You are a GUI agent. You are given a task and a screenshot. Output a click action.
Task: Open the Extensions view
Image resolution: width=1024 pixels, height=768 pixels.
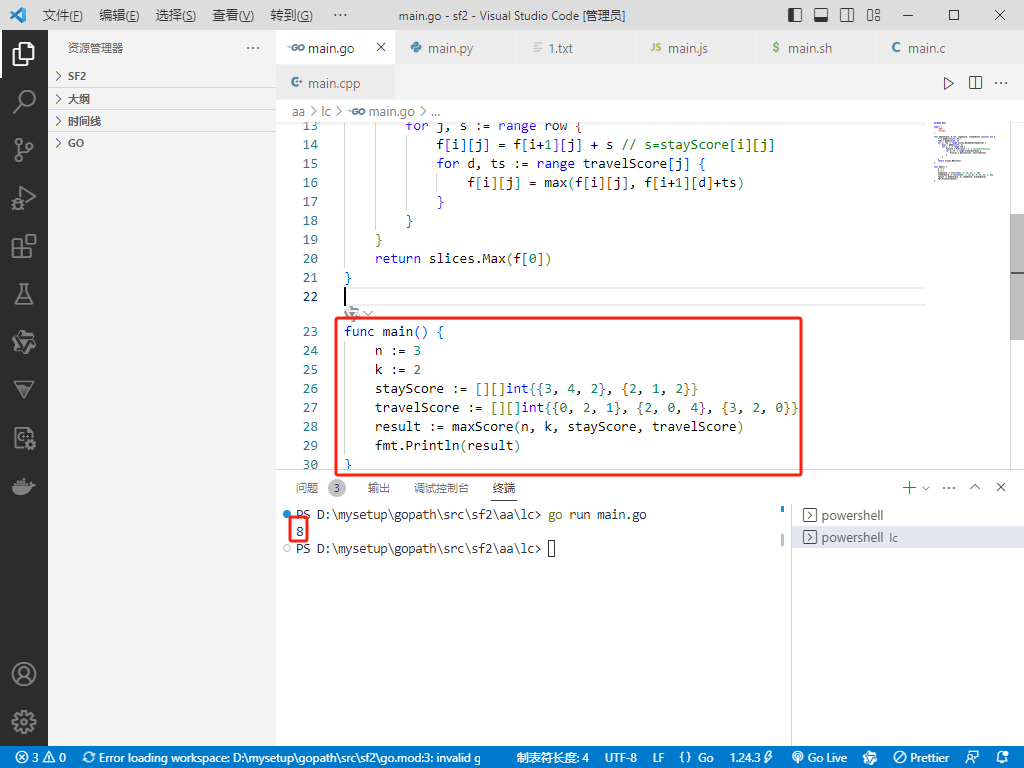(24, 246)
